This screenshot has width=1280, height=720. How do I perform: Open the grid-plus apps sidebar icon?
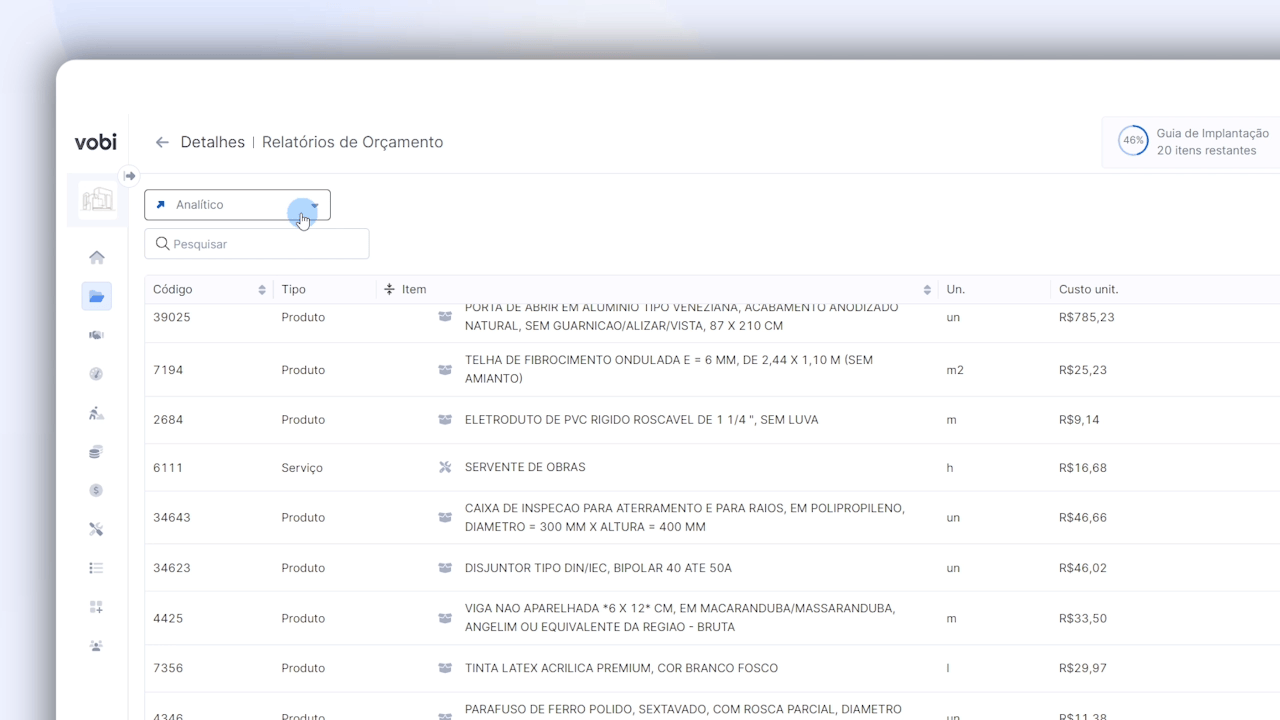(96, 607)
